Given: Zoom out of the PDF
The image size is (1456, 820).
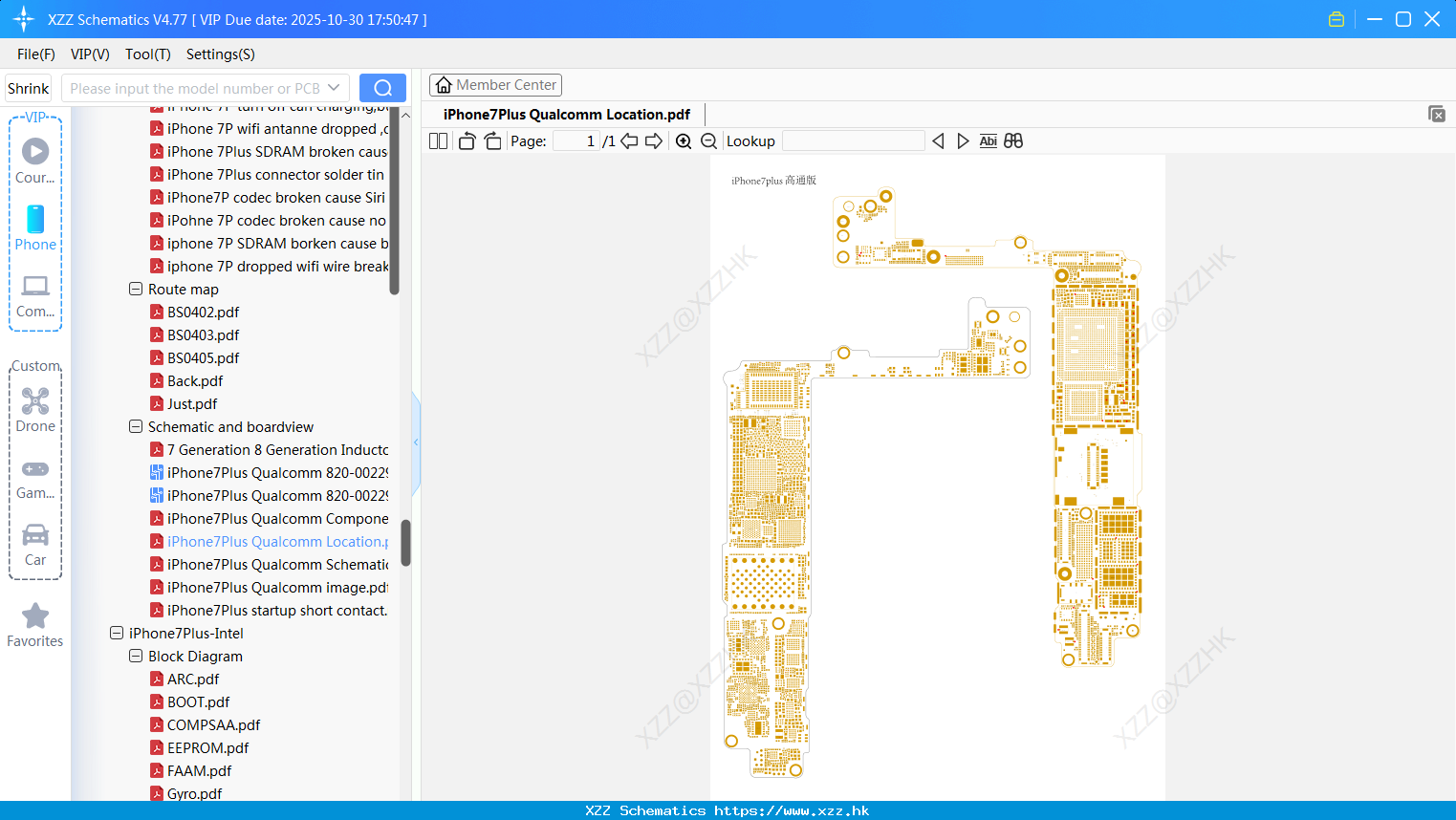Looking at the screenshot, I should click(708, 141).
